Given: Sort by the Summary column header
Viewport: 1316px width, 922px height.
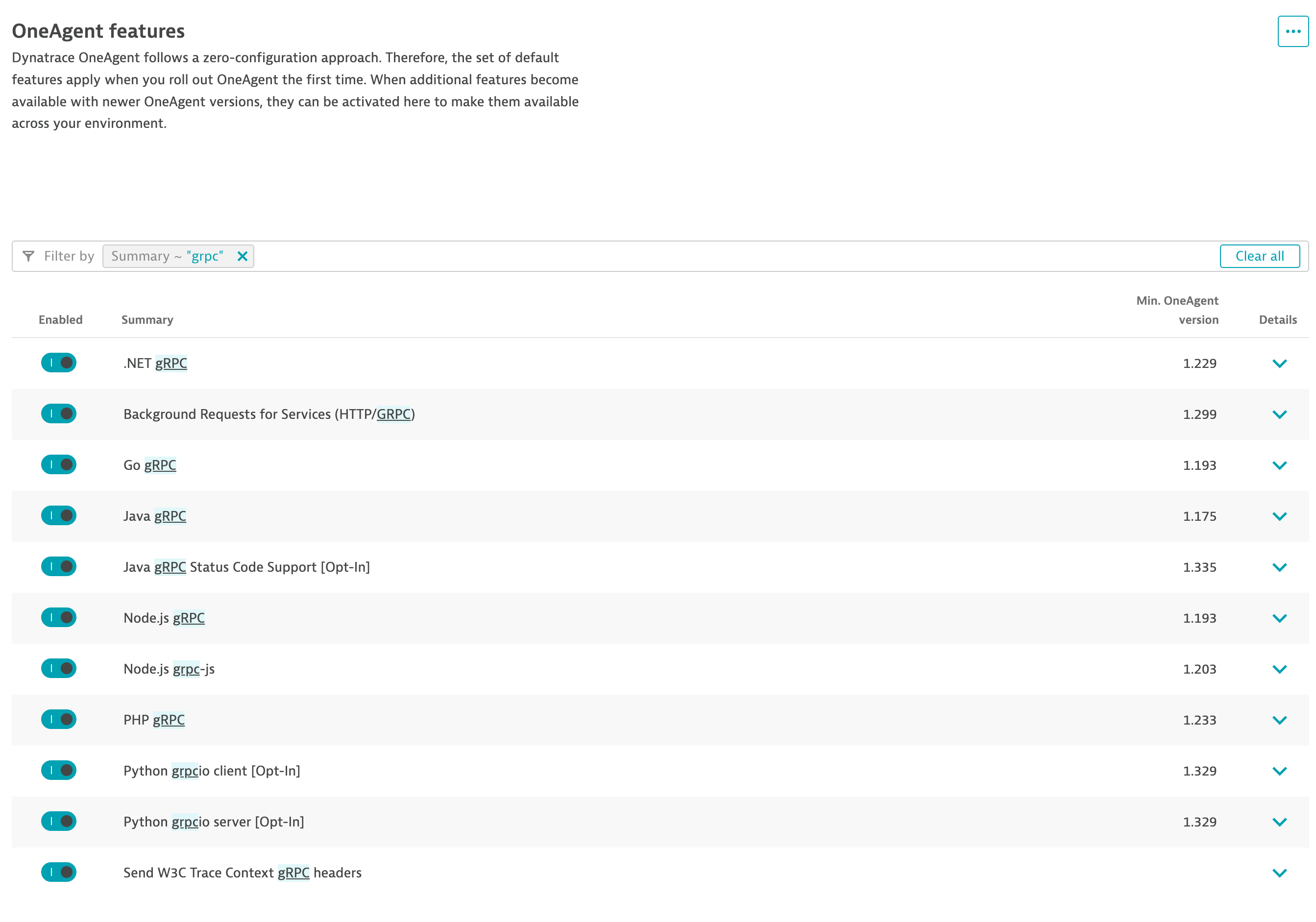Looking at the screenshot, I should [x=147, y=320].
